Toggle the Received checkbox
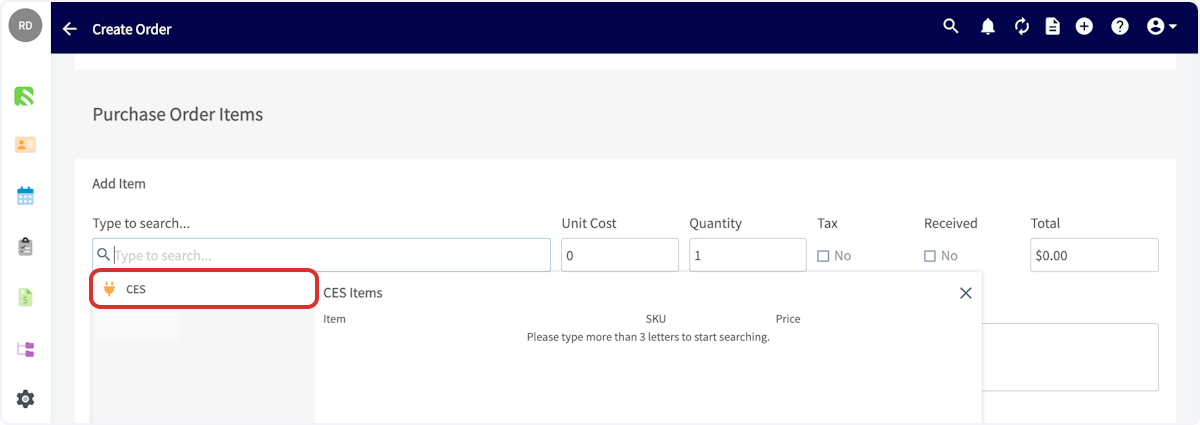This screenshot has width=1200, height=425. [x=930, y=256]
